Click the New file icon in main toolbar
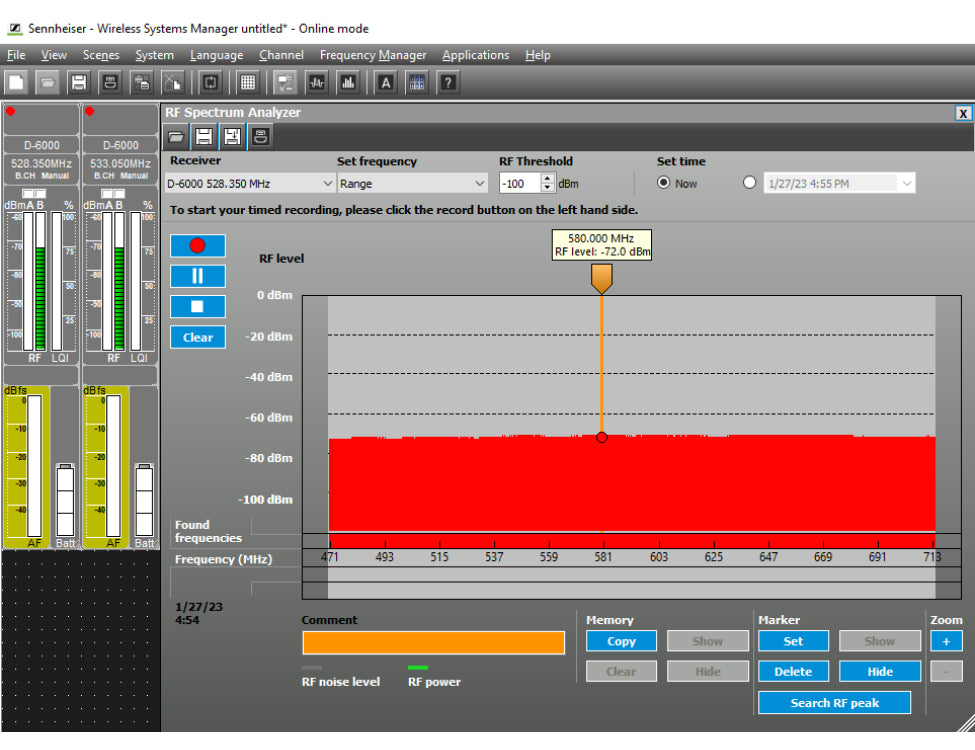Screen dimensions: 975x750 17,82
